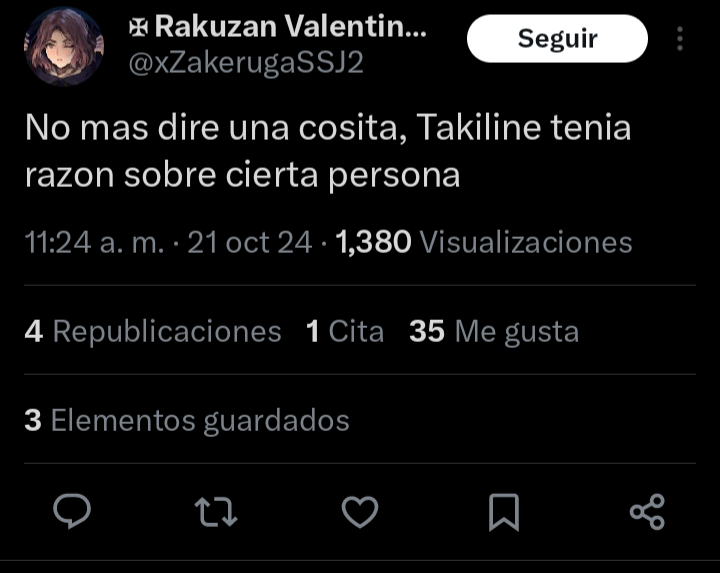The width and height of the screenshot is (720, 573).
Task: Open the Rakuzan Valentin profile avatar
Action: [64, 46]
